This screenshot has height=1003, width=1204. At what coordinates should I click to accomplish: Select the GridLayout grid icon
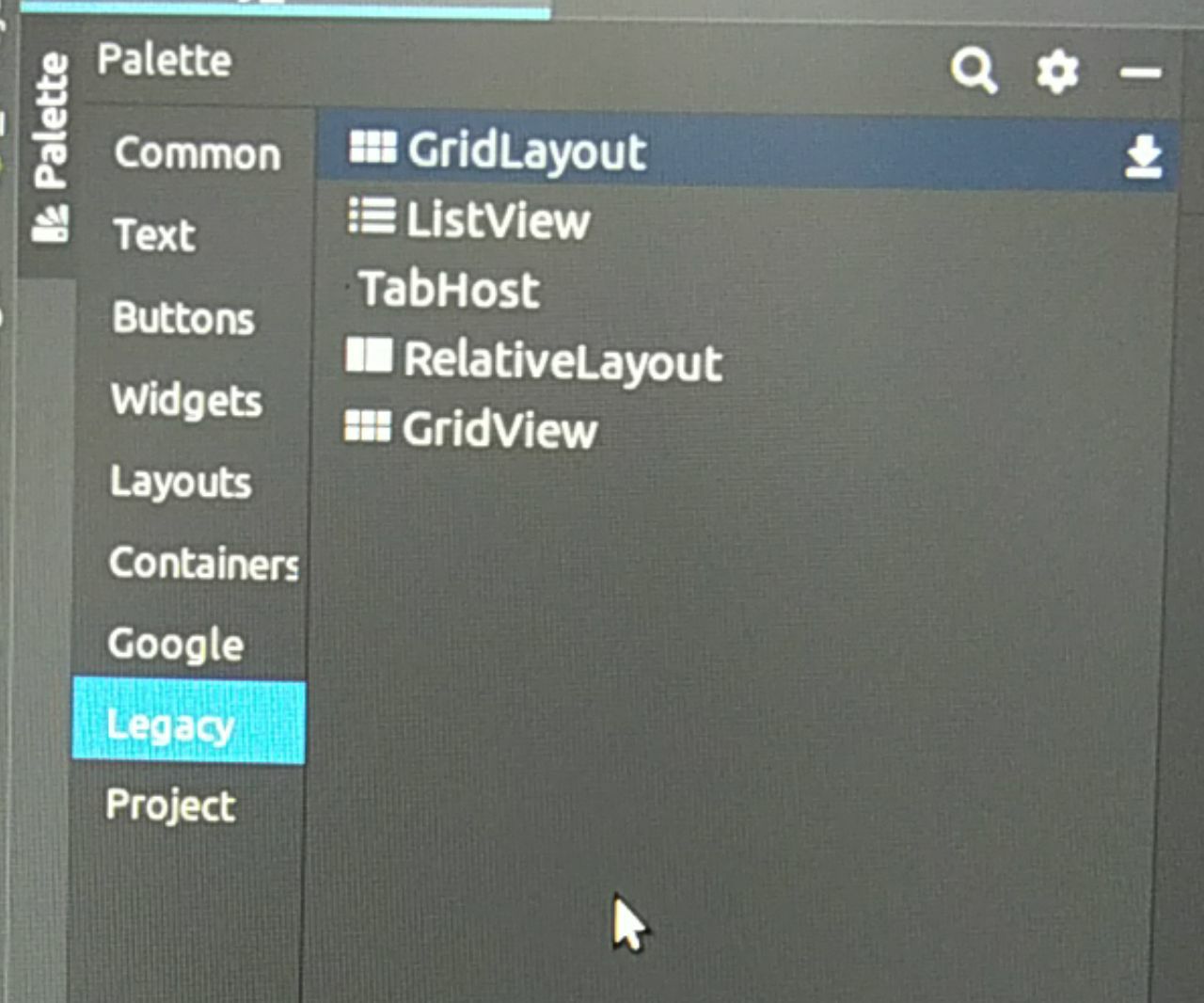coord(372,147)
